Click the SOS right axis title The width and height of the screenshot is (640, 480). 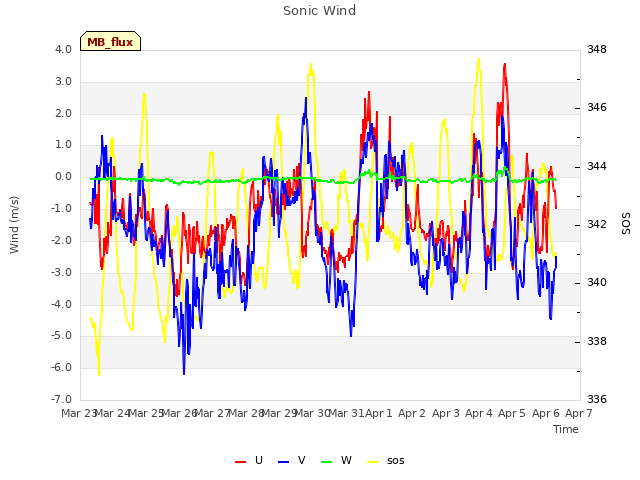point(626,224)
